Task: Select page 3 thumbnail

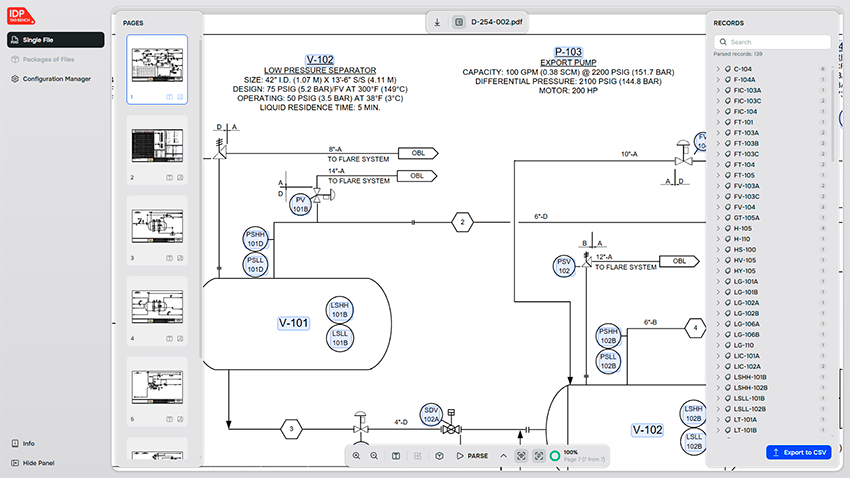Action: click(157, 226)
